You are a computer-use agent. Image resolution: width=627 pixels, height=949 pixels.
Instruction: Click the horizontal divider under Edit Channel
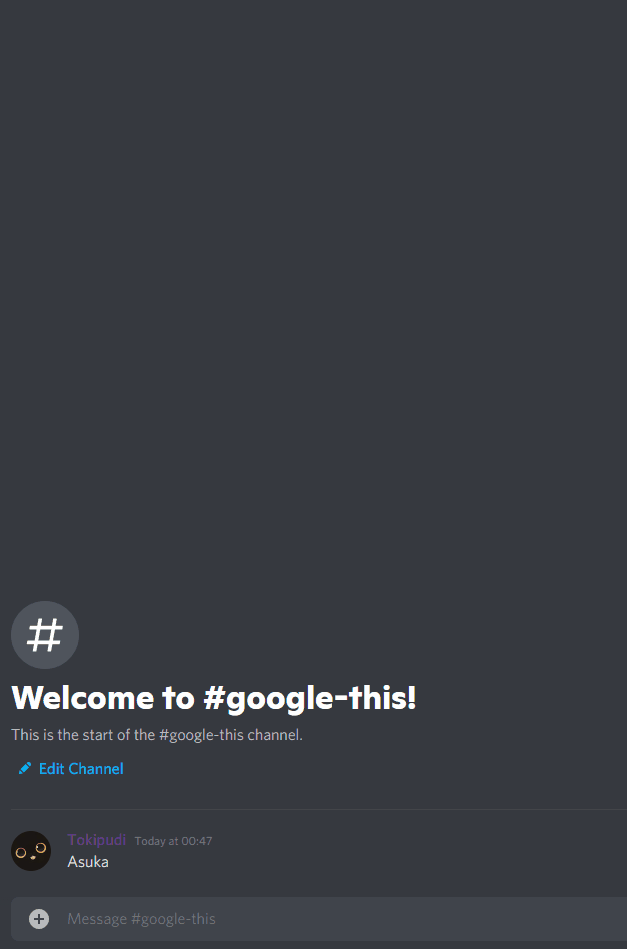click(x=319, y=809)
